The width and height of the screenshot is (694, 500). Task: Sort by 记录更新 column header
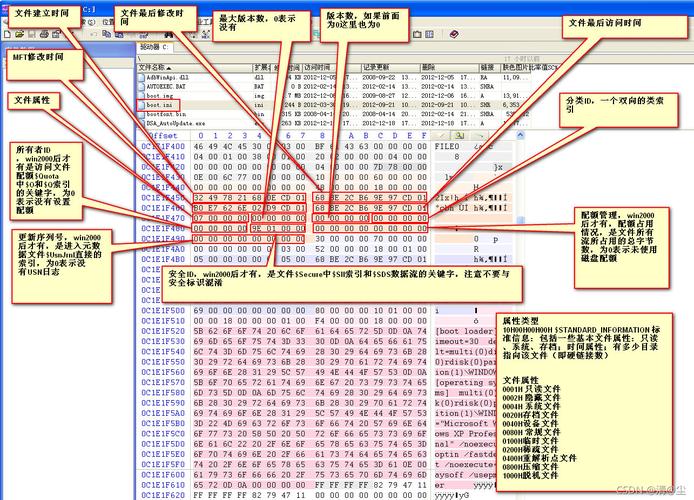click(x=390, y=67)
